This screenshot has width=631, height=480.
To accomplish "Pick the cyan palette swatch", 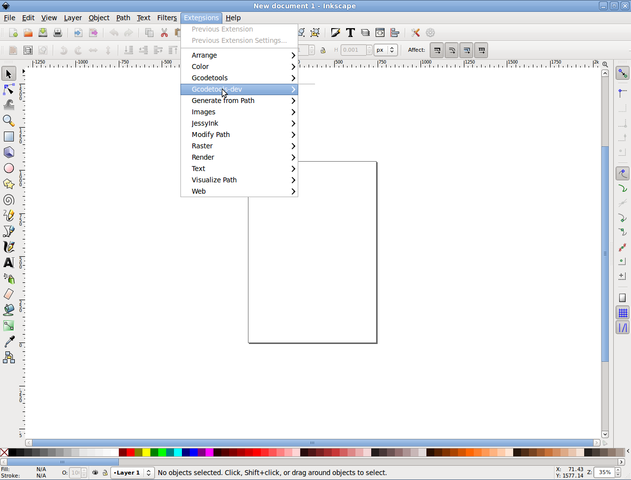I will (x=177, y=453).
